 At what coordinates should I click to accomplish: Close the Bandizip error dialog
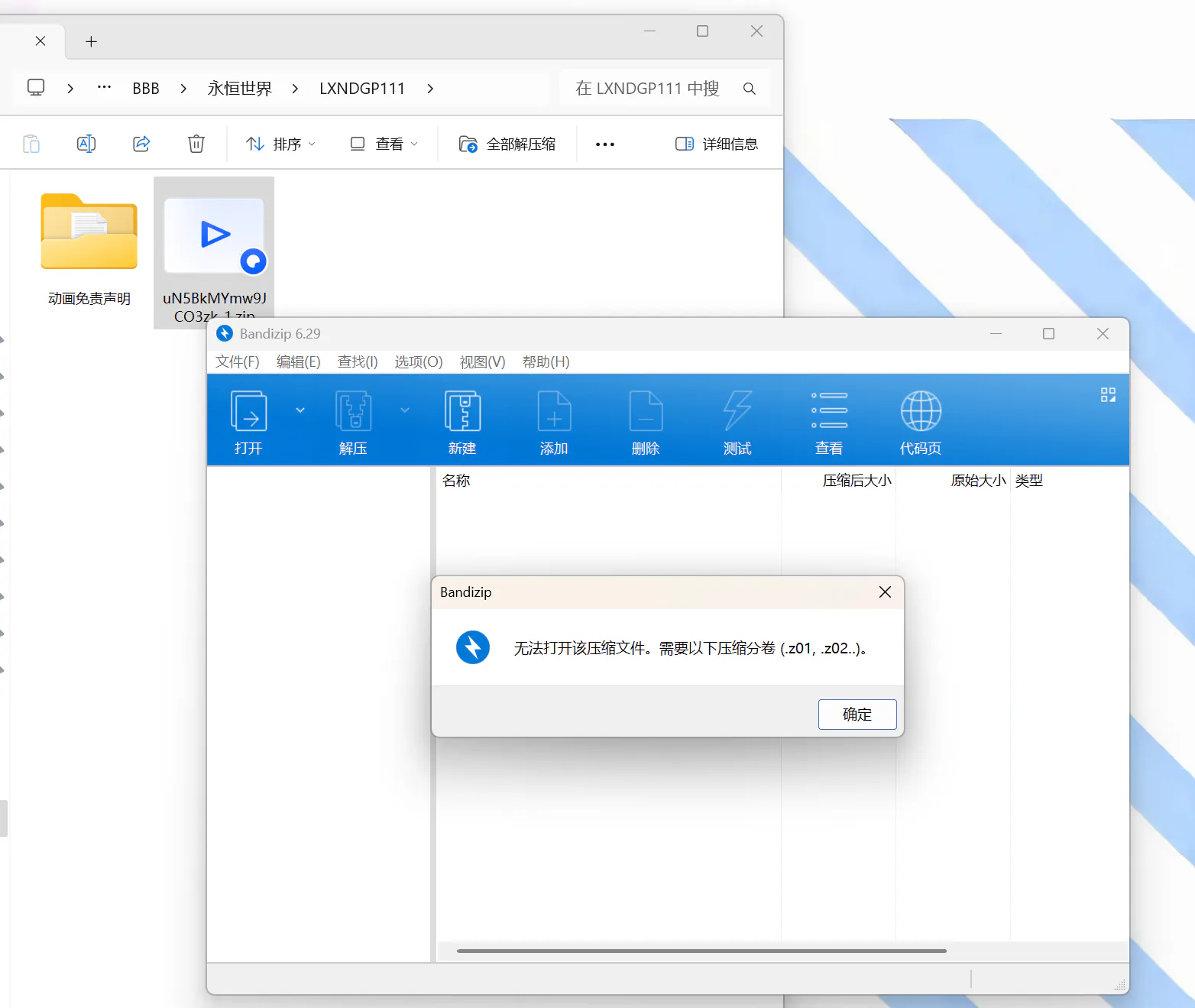click(885, 592)
